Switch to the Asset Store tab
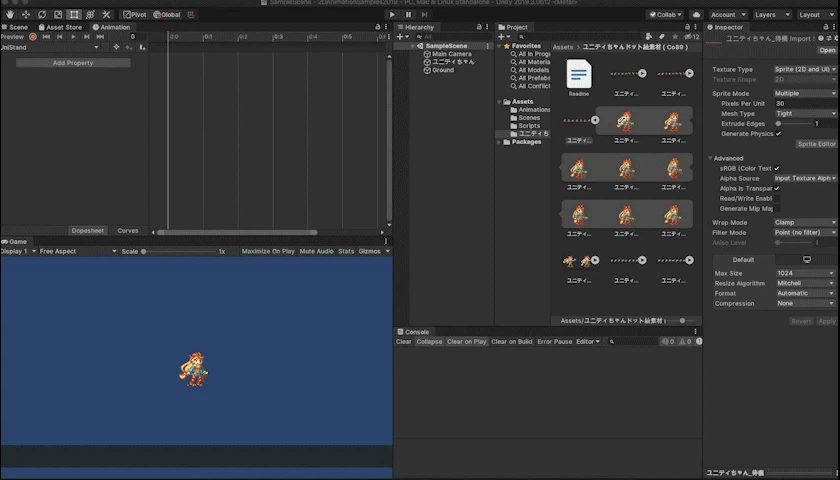 pyautogui.click(x=60, y=27)
